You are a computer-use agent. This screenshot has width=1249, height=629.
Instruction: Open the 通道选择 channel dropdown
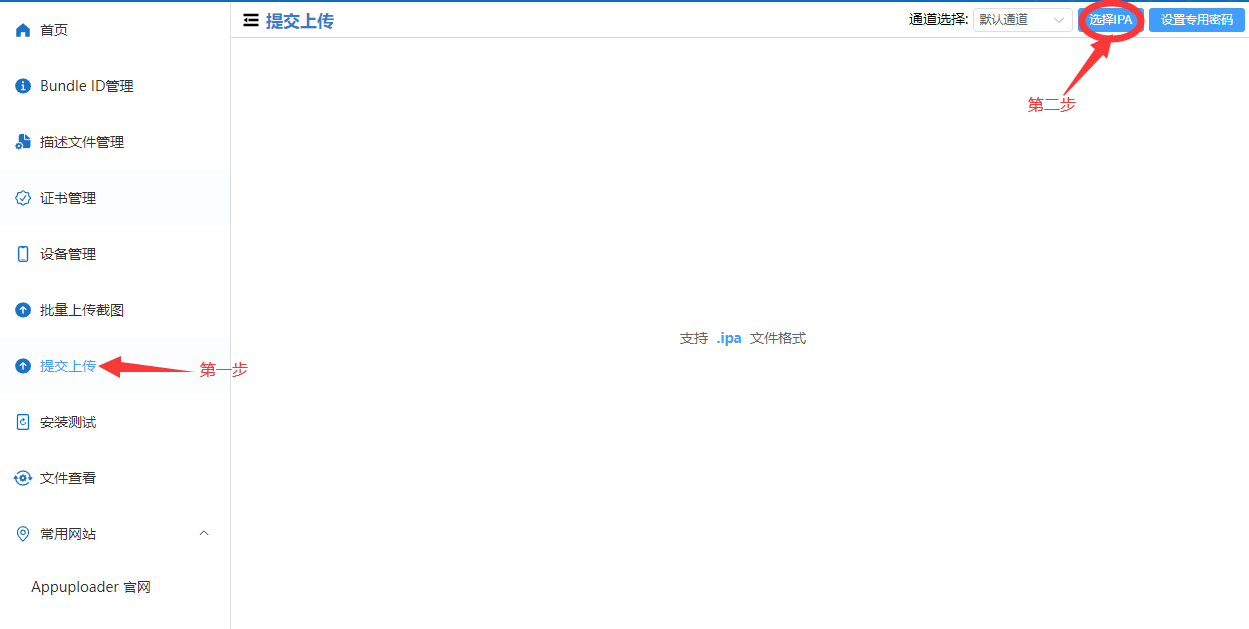(x=1021, y=20)
